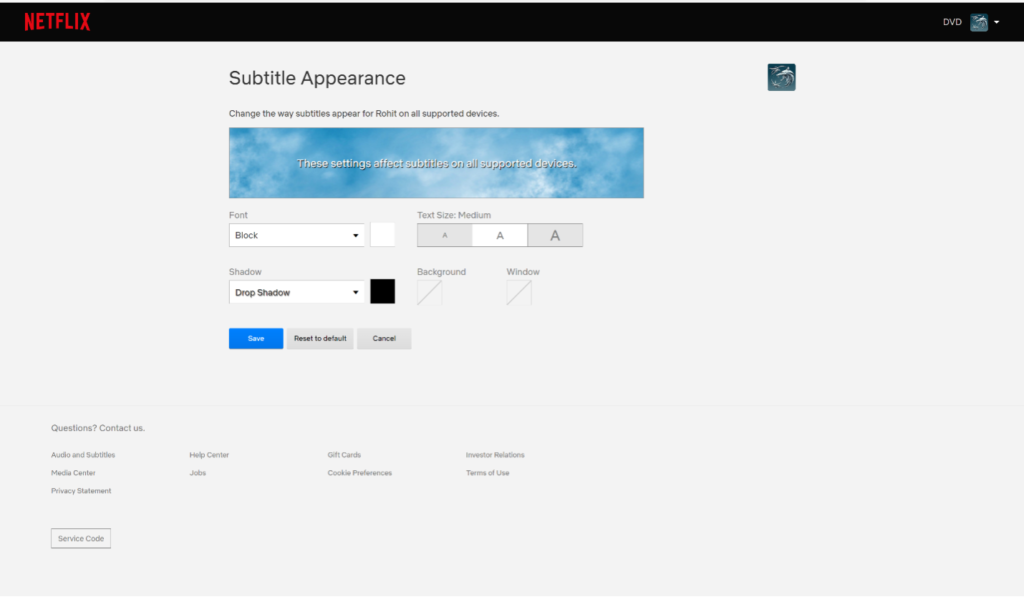
Task: Pick the black shadow color swatch
Action: pyautogui.click(x=382, y=291)
